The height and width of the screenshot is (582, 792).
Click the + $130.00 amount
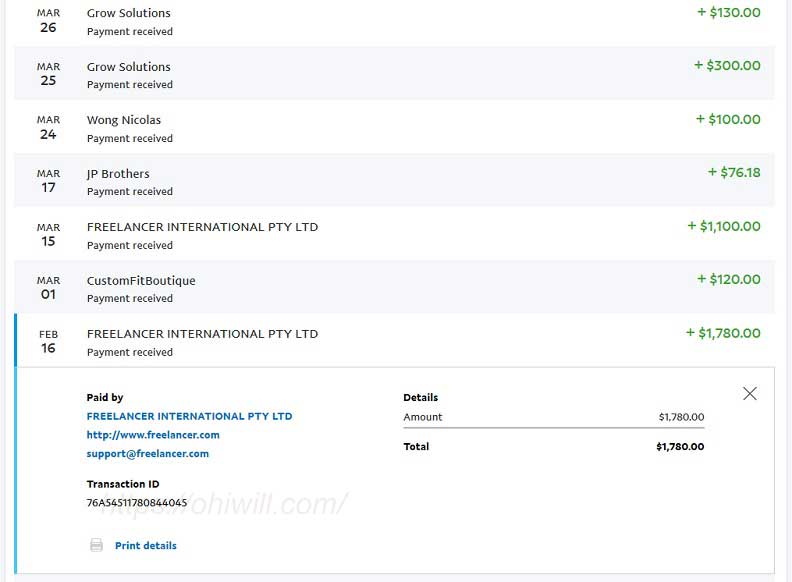click(x=729, y=12)
